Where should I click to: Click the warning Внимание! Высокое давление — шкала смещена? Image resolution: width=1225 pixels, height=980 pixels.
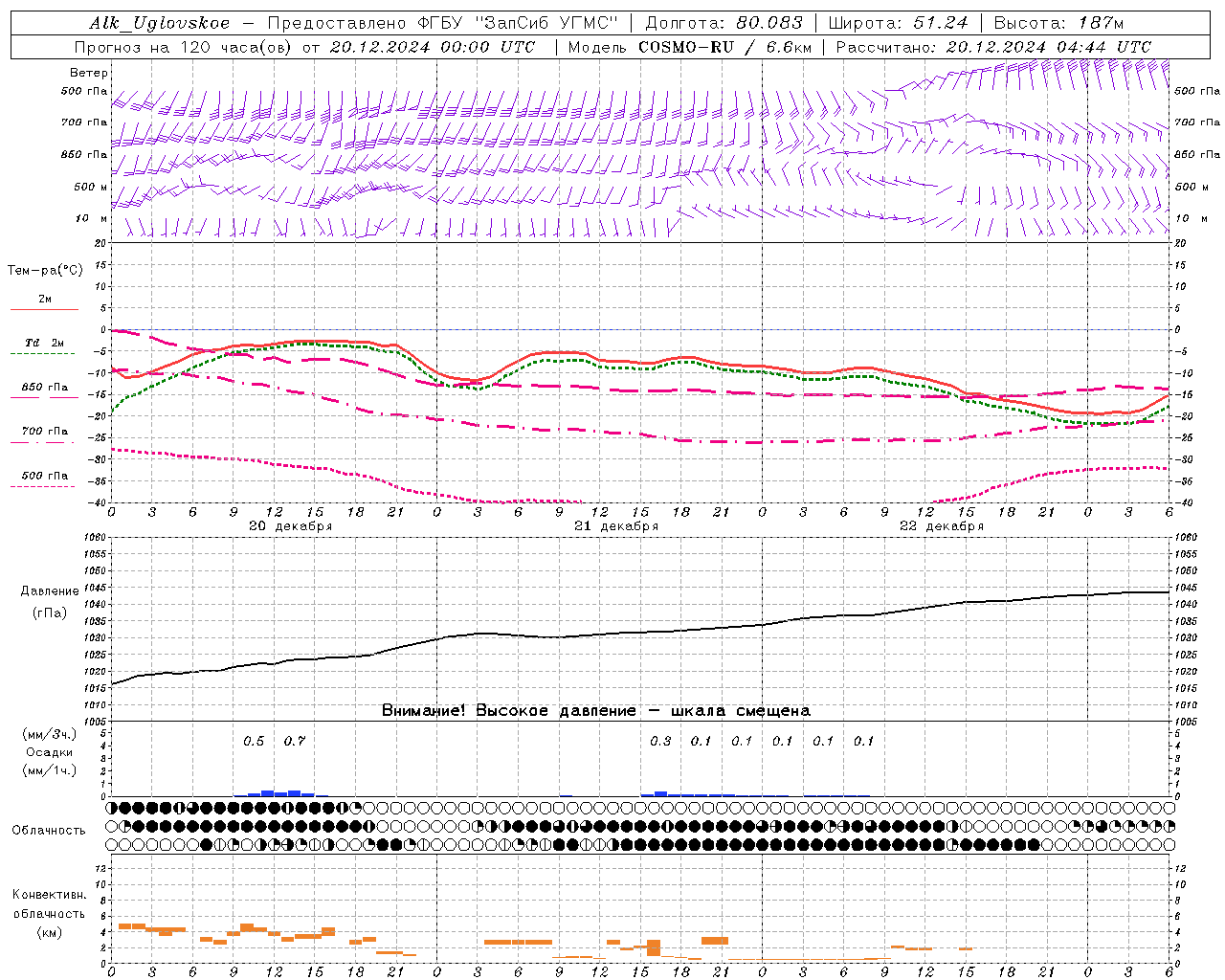[596, 710]
